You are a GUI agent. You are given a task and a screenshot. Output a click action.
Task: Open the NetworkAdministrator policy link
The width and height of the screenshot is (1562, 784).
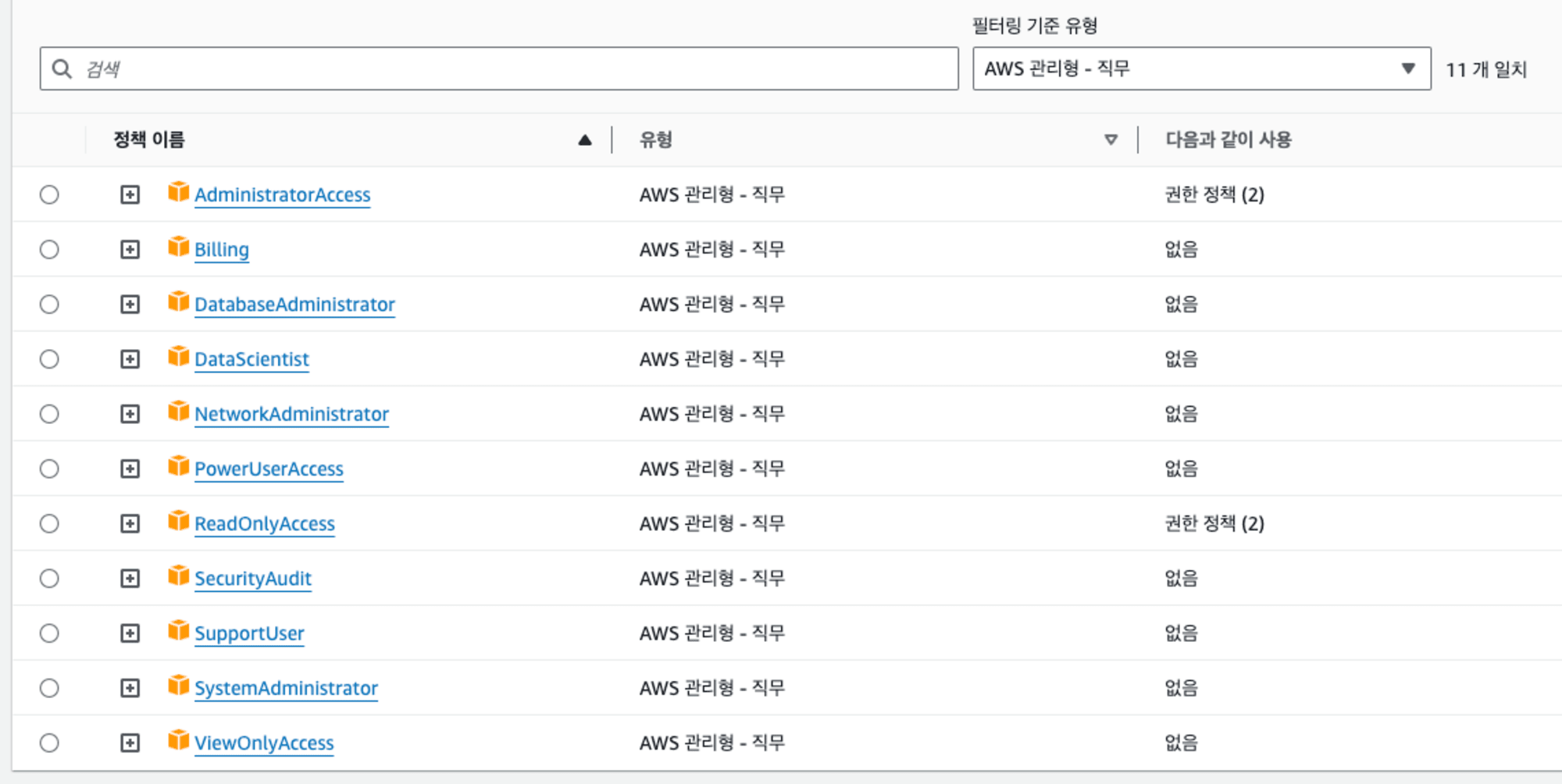(291, 414)
